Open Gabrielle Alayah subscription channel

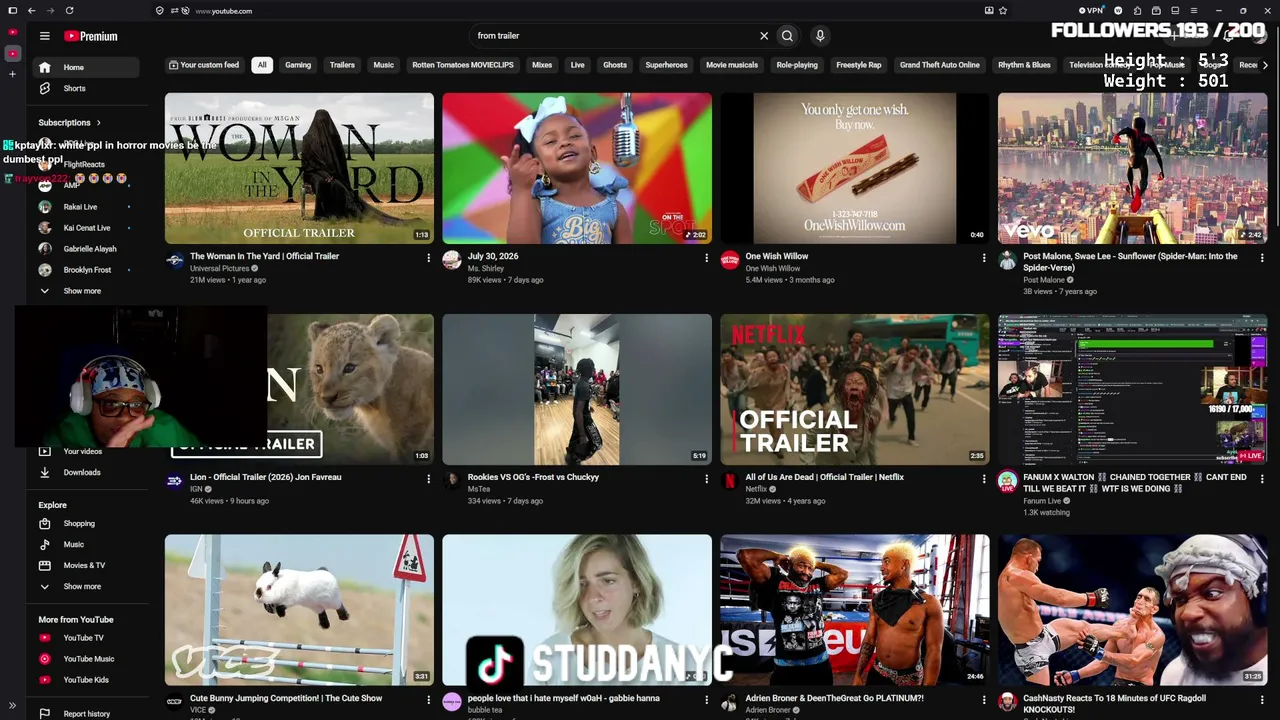(x=84, y=249)
